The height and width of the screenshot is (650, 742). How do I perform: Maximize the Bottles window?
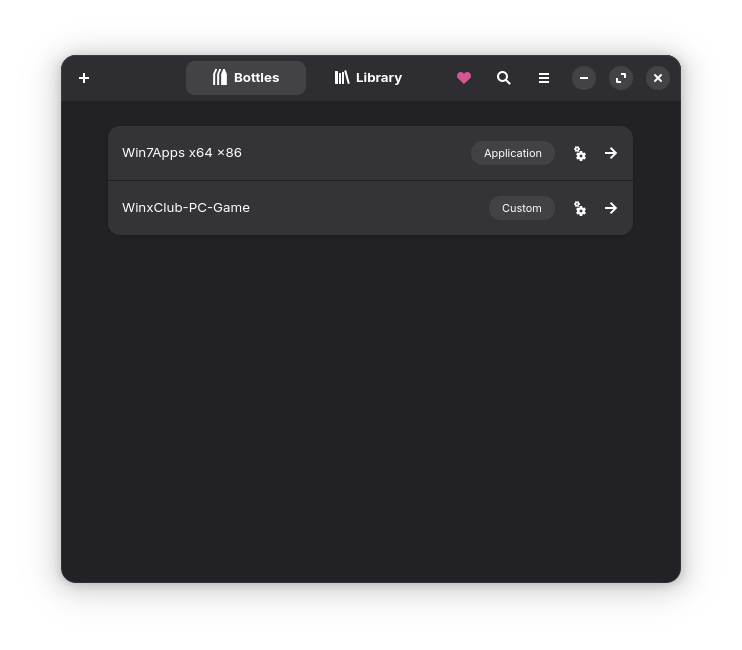(x=621, y=78)
